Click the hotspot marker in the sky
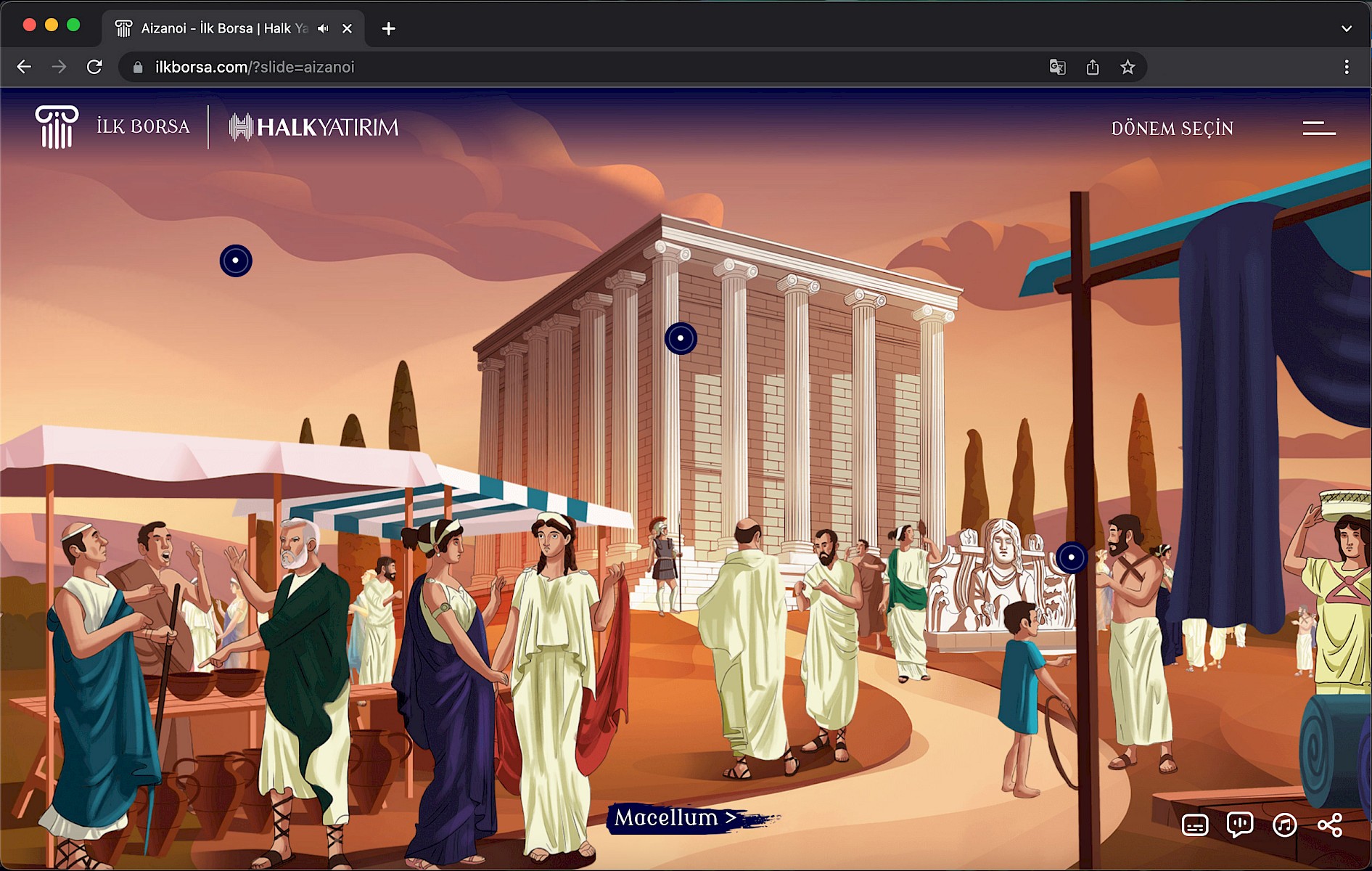Image resolution: width=1372 pixels, height=871 pixels. click(x=236, y=261)
